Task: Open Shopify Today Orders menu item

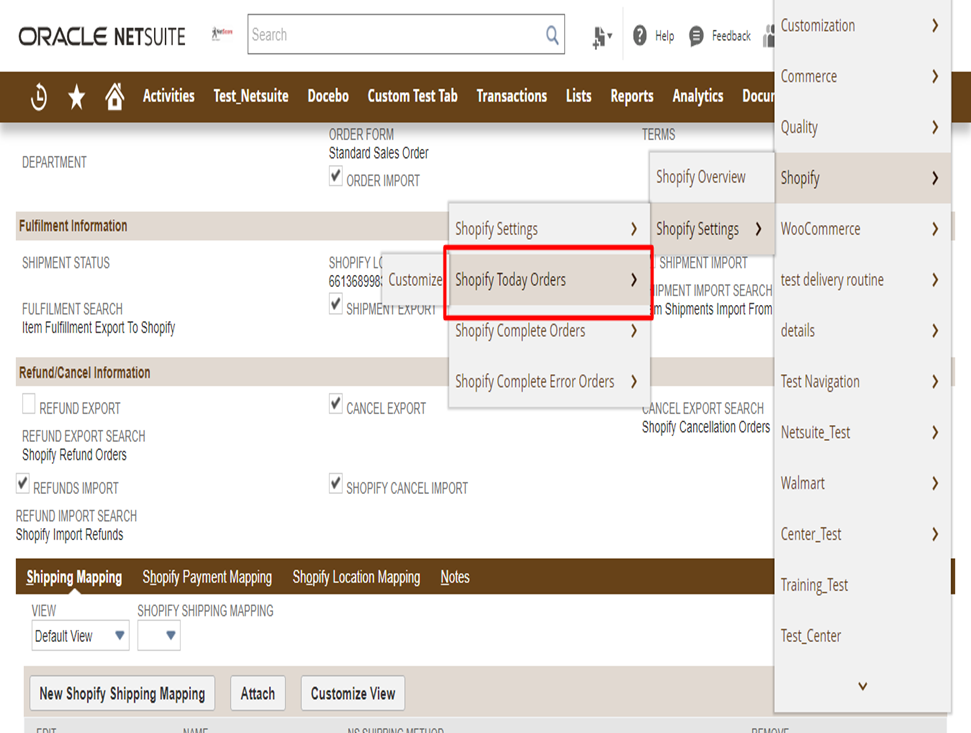Action: click(x=547, y=280)
